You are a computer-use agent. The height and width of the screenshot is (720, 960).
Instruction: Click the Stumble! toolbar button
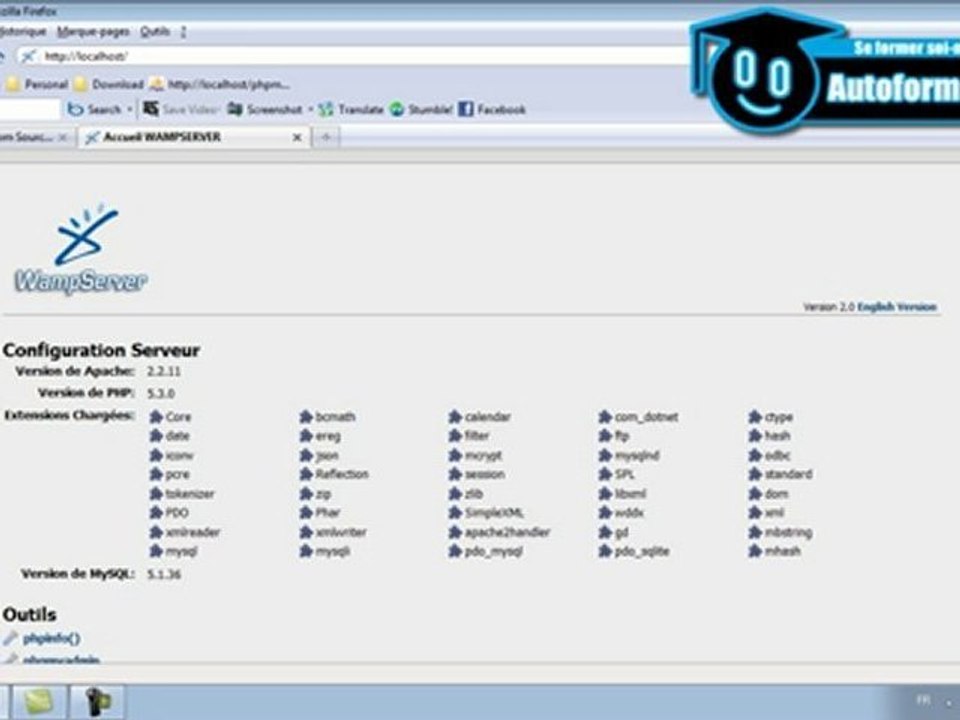click(421, 110)
